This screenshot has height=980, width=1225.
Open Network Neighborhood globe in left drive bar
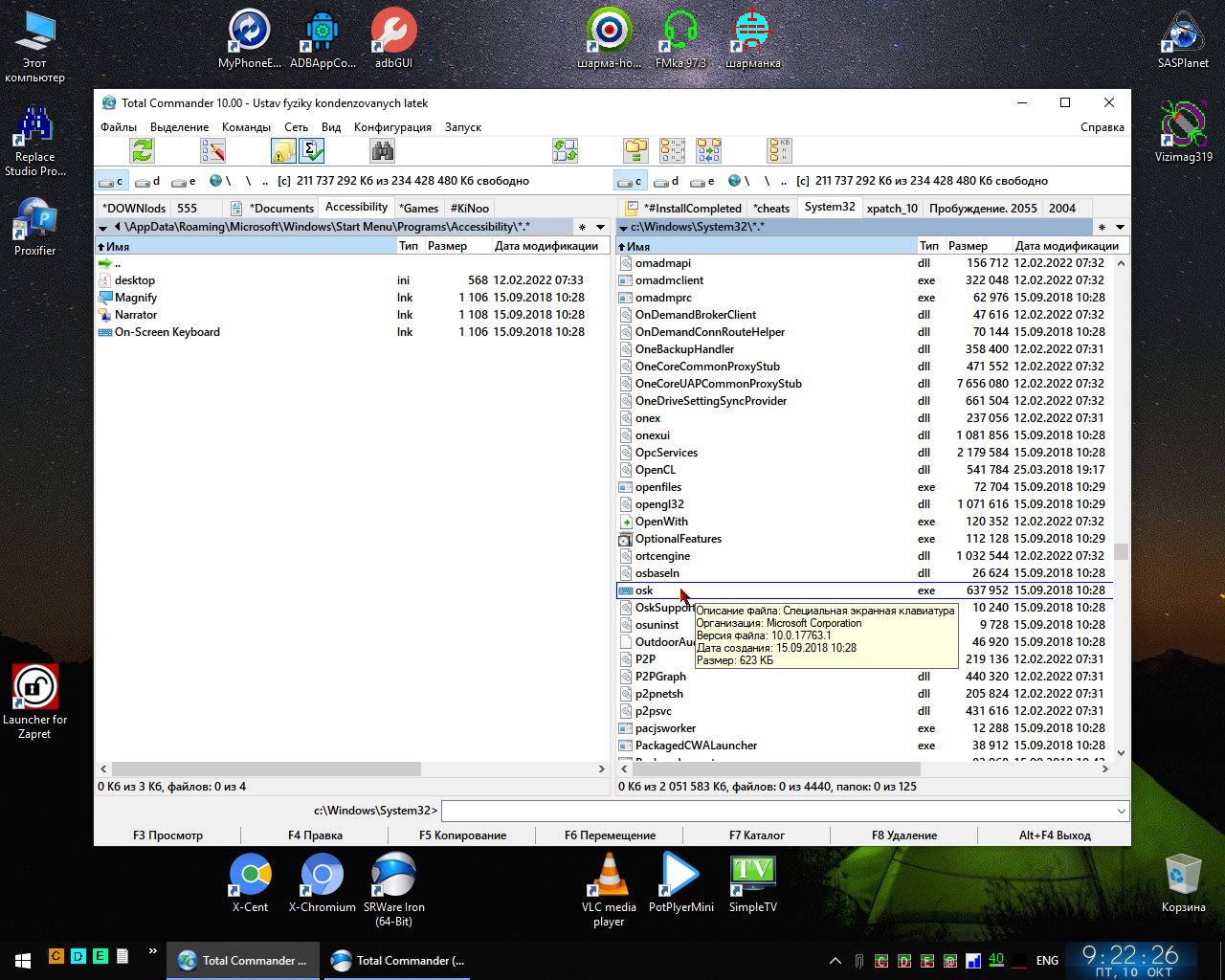215,181
